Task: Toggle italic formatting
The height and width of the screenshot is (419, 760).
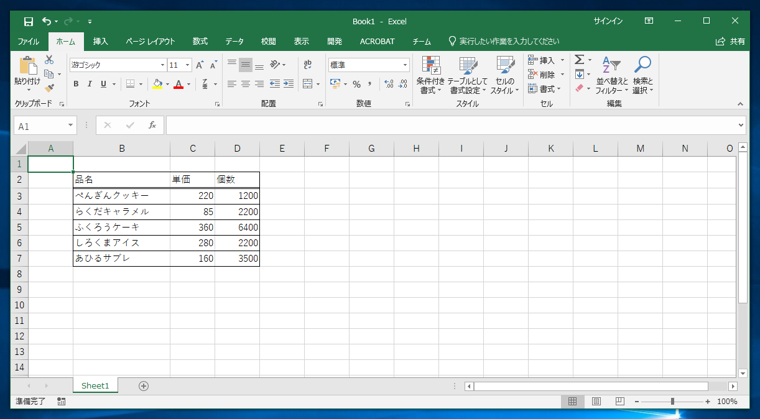Action: point(90,84)
